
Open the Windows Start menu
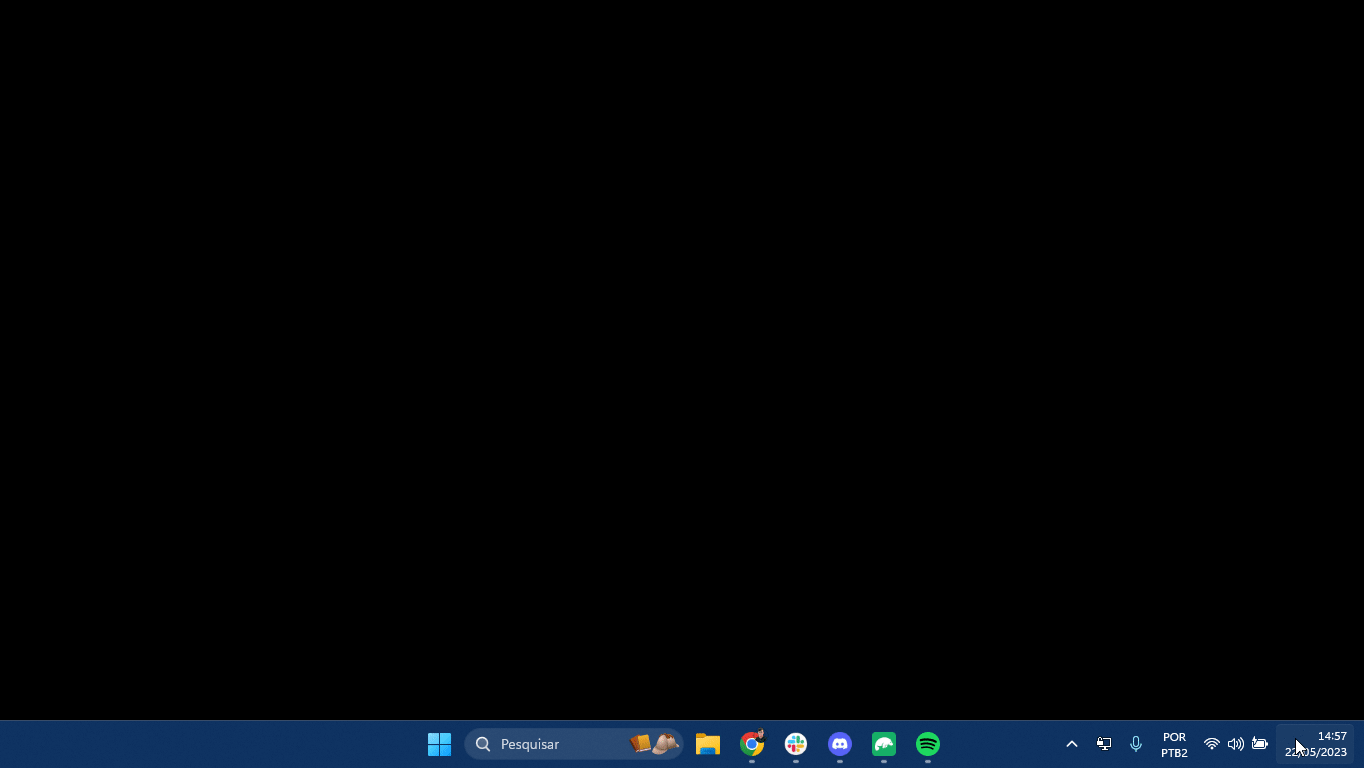pos(439,744)
